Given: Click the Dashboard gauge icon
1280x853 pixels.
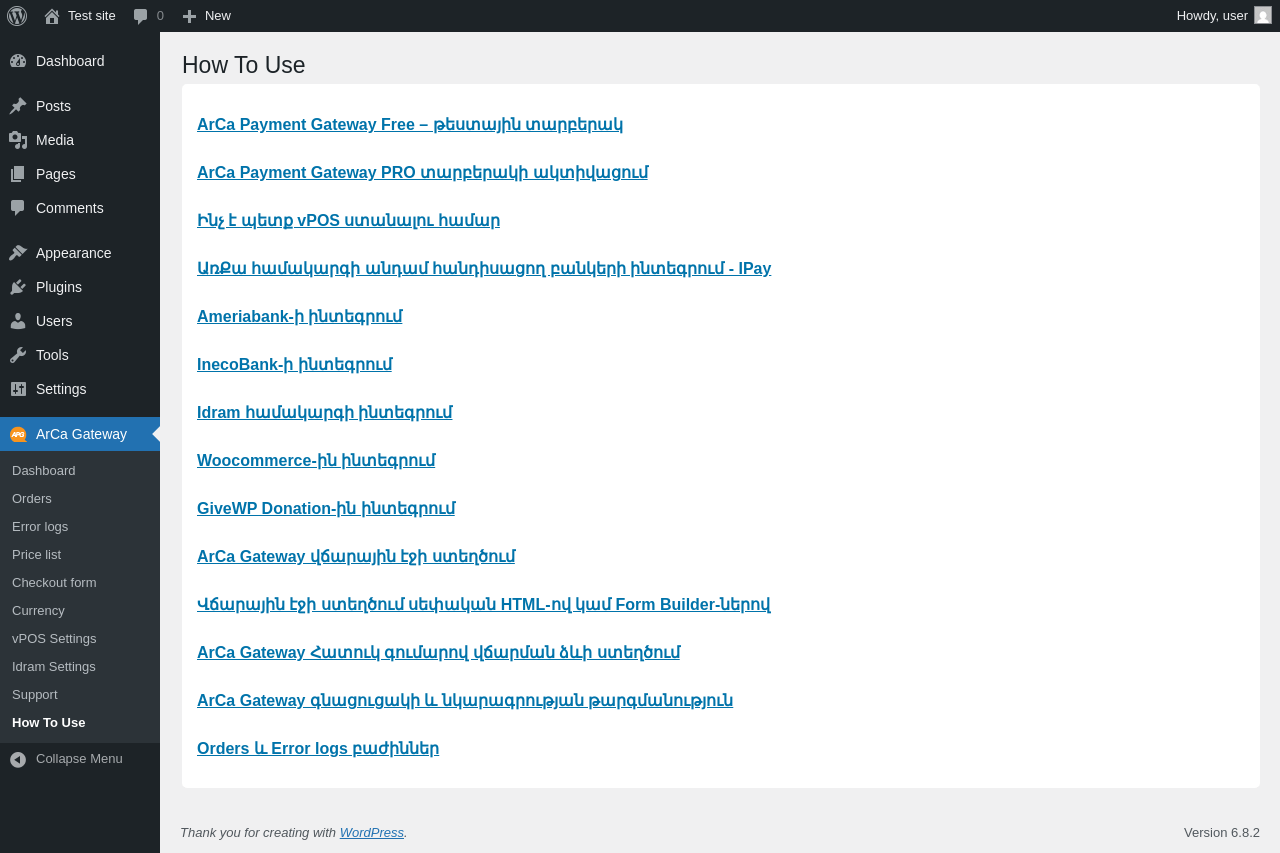Looking at the screenshot, I should click(x=18, y=61).
